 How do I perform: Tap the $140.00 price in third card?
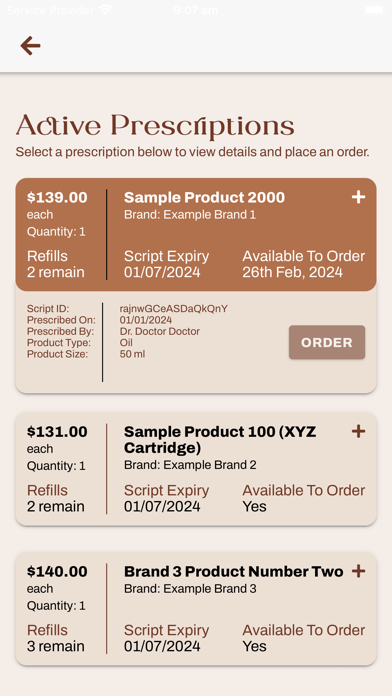coord(57,571)
